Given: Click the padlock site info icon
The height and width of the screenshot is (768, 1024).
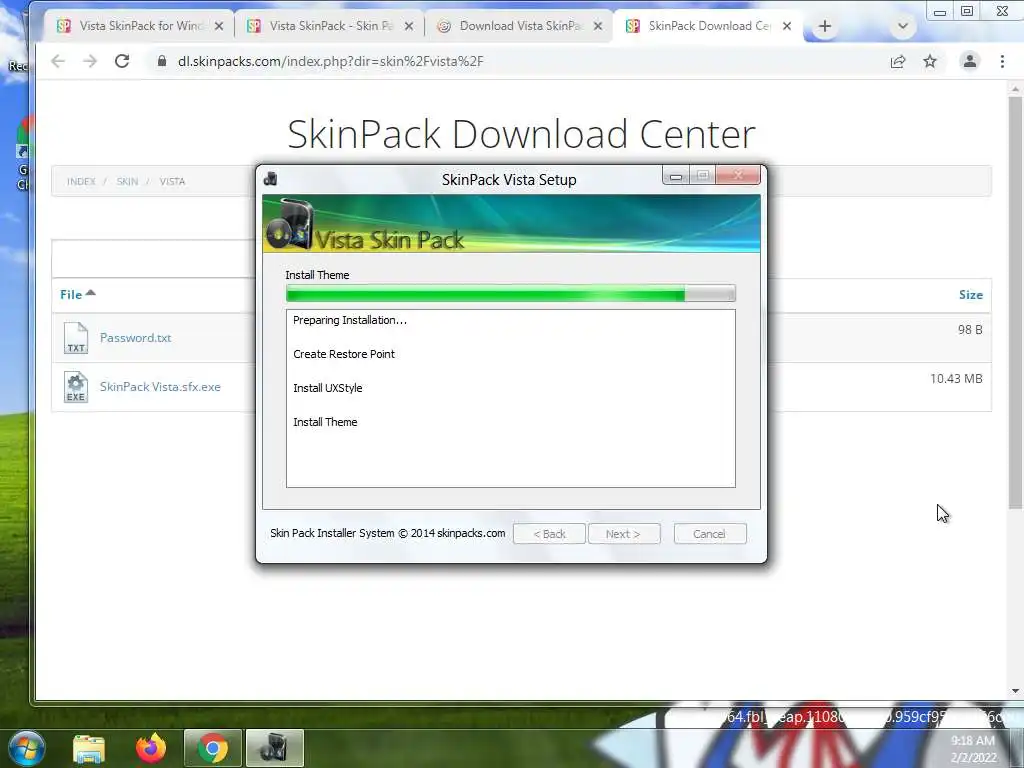Looking at the screenshot, I should [x=161, y=61].
